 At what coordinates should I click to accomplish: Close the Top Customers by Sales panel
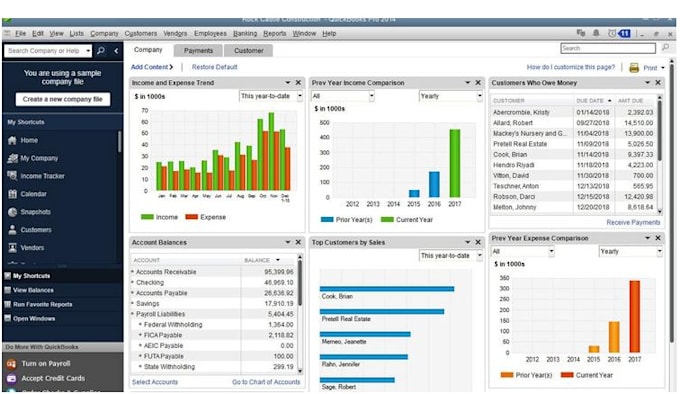(478, 242)
